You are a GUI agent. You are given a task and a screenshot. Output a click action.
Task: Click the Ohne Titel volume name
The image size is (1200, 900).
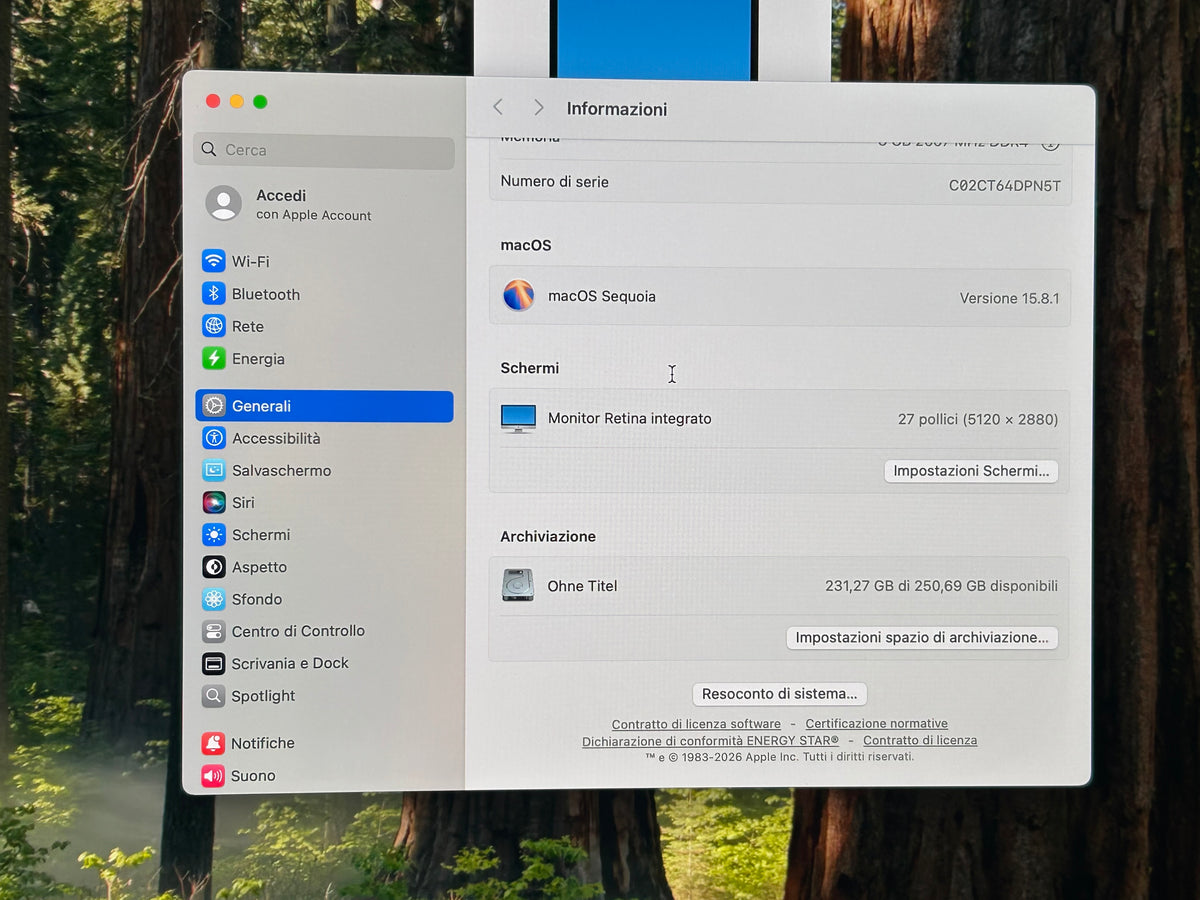pos(582,586)
